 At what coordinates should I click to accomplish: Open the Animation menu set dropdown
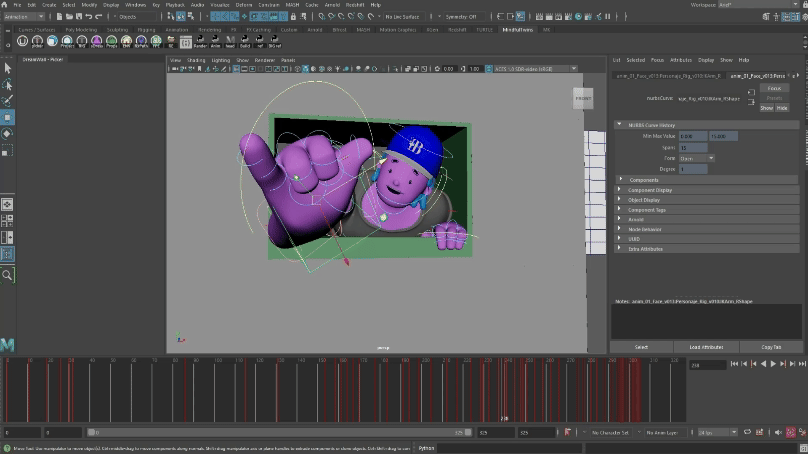(x=24, y=16)
